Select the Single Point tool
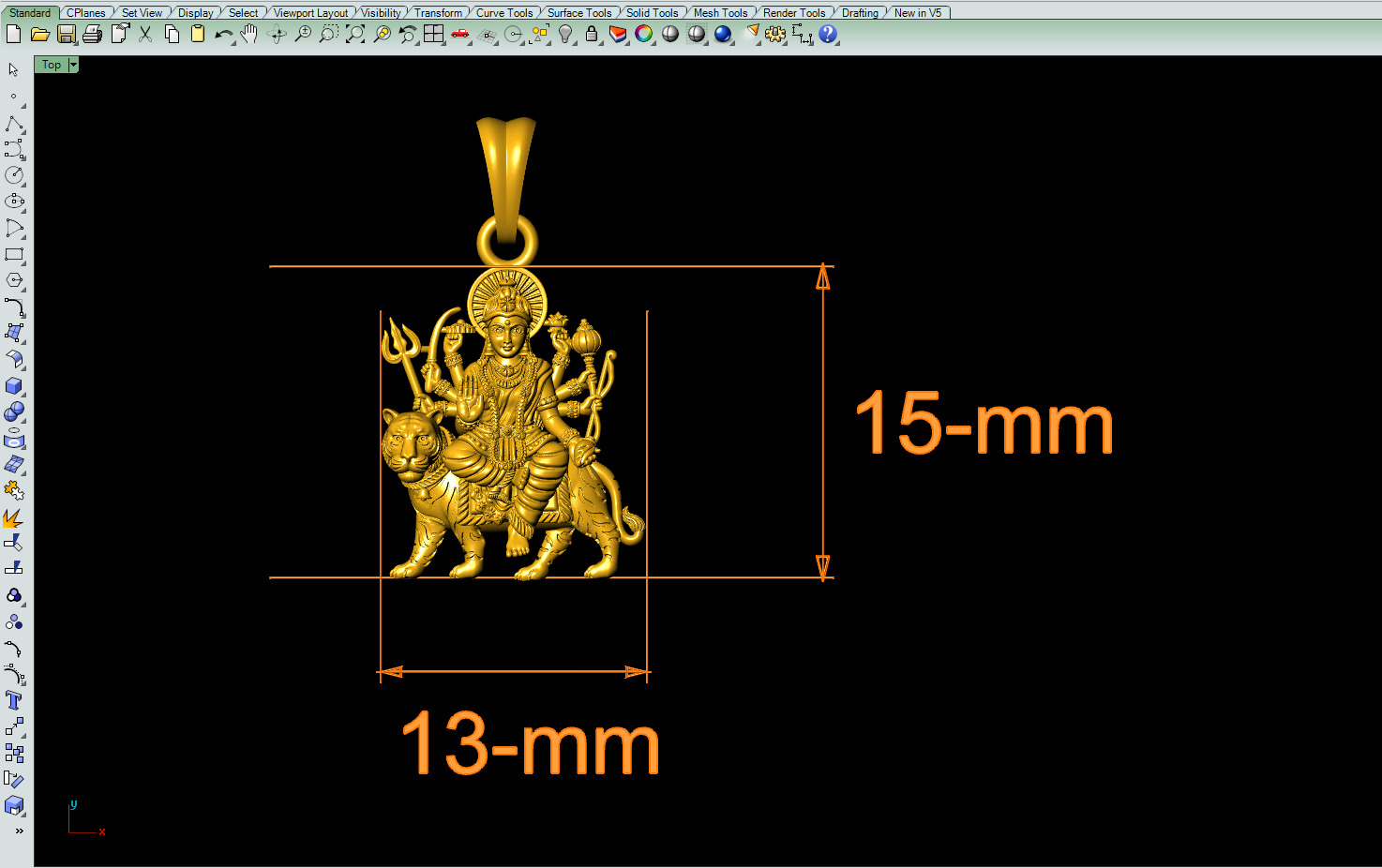 [13, 96]
